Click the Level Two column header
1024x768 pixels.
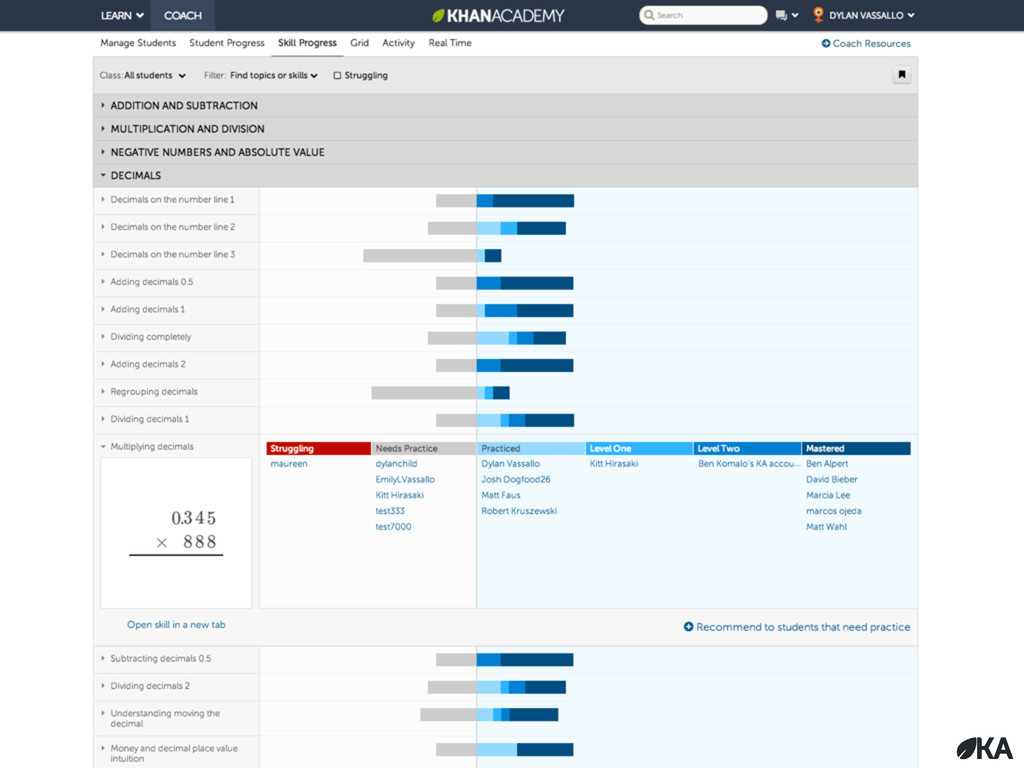click(x=747, y=449)
